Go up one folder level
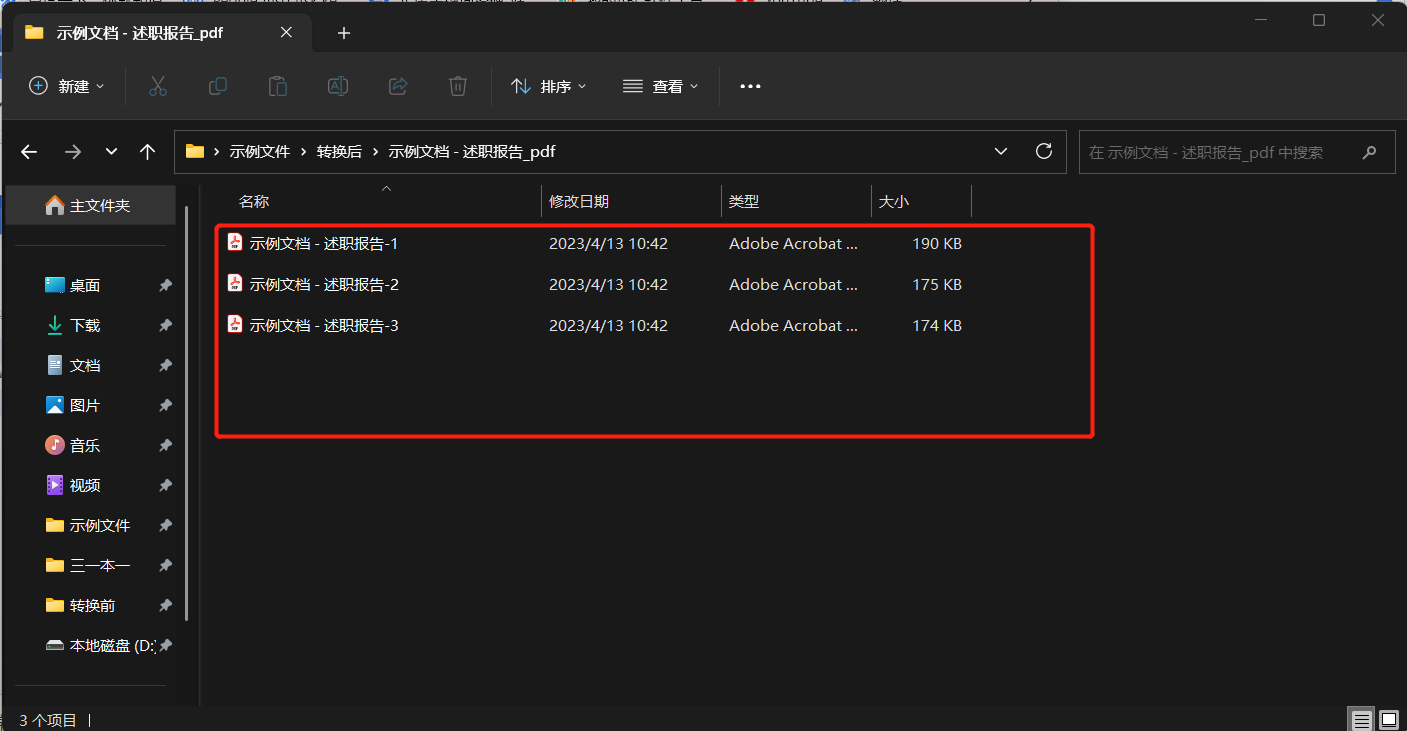The height and width of the screenshot is (731, 1407). click(147, 151)
